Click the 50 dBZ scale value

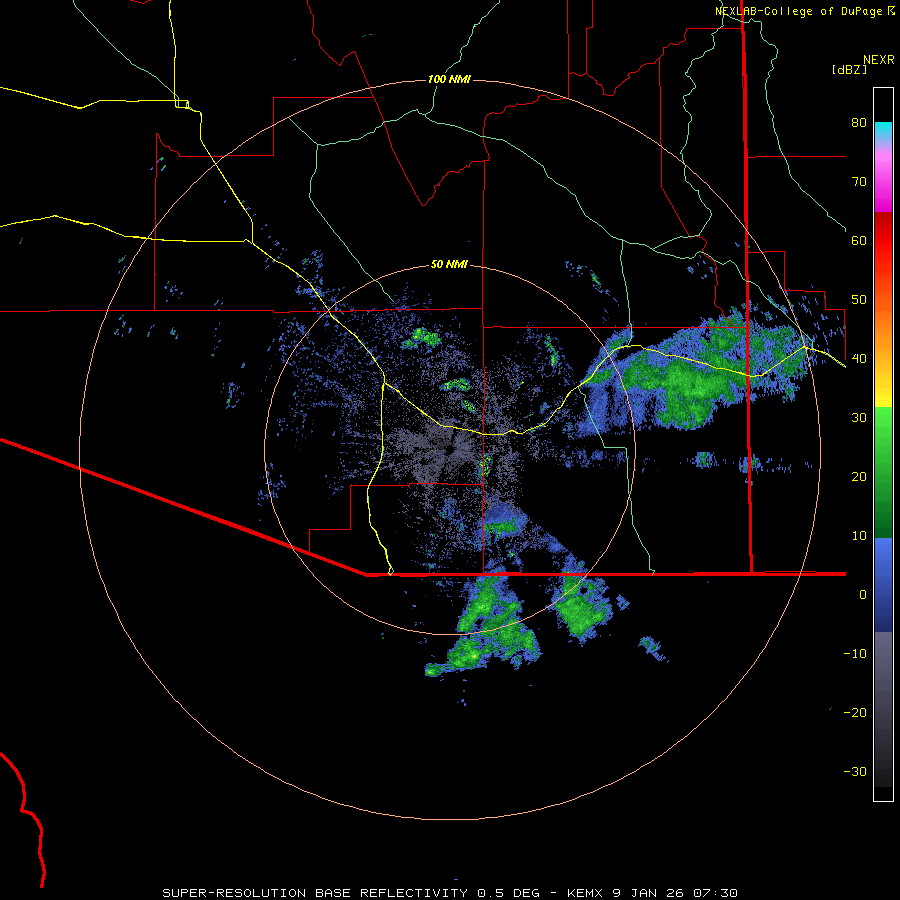click(859, 300)
